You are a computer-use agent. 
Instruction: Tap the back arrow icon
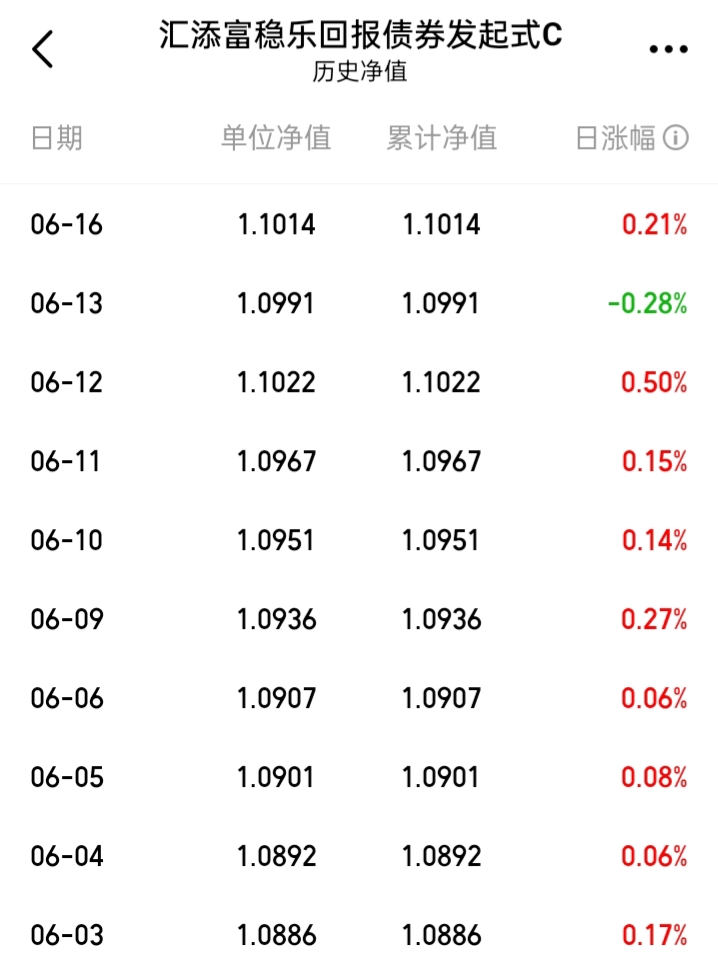point(43,48)
